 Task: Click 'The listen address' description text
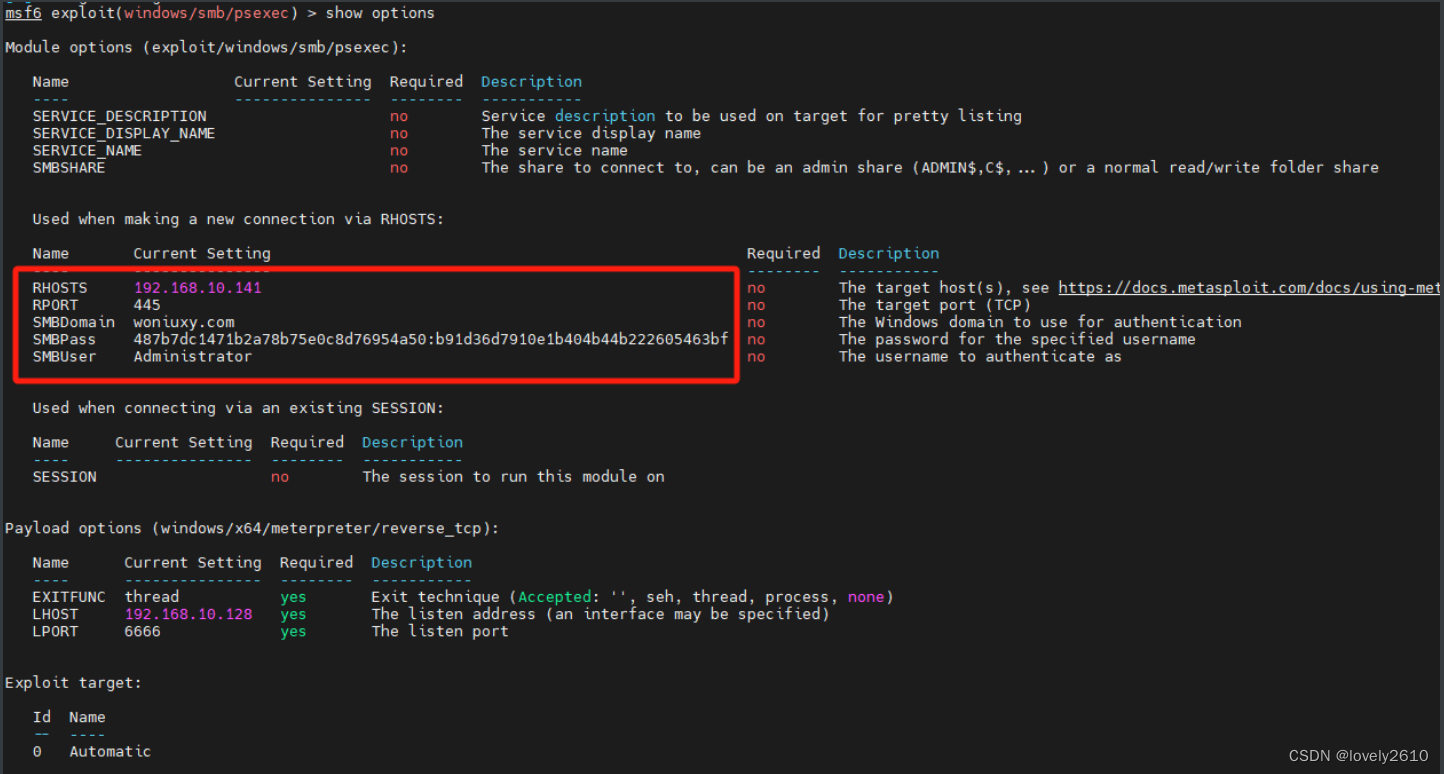(600, 614)
